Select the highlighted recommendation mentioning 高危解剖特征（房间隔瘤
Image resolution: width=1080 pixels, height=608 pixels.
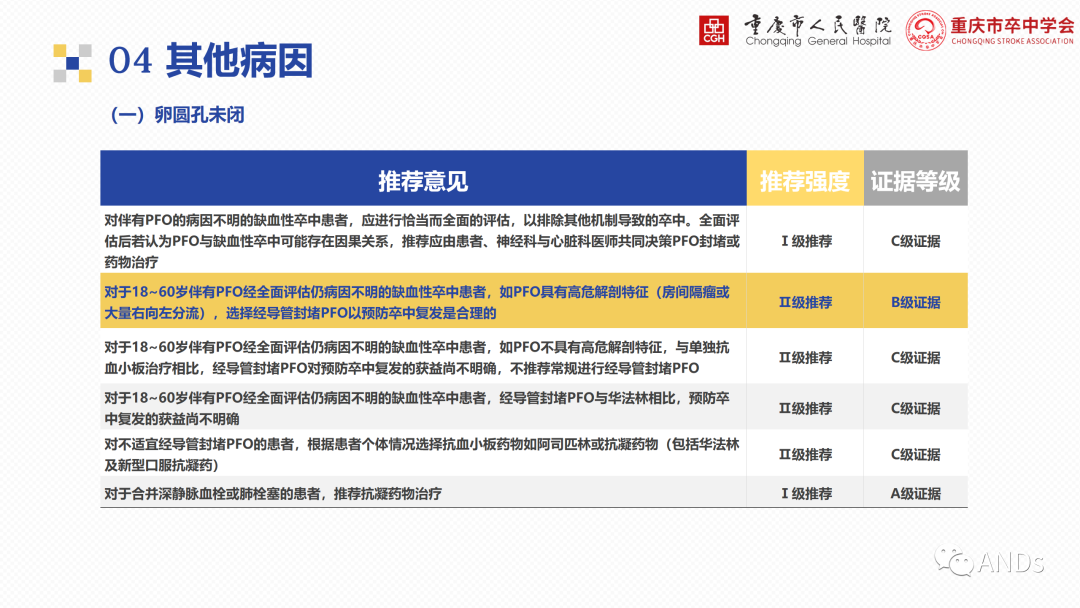pos(417,302)
